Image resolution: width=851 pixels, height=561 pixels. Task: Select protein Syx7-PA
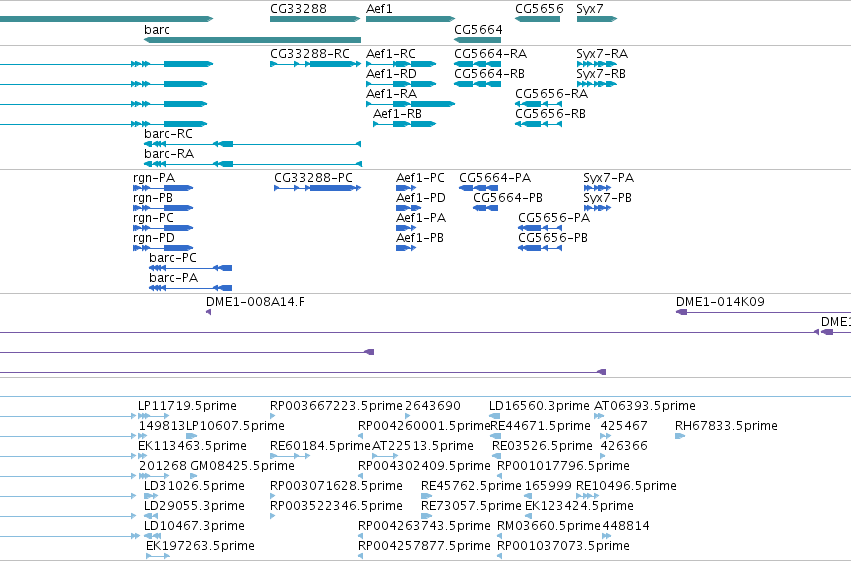597,188
